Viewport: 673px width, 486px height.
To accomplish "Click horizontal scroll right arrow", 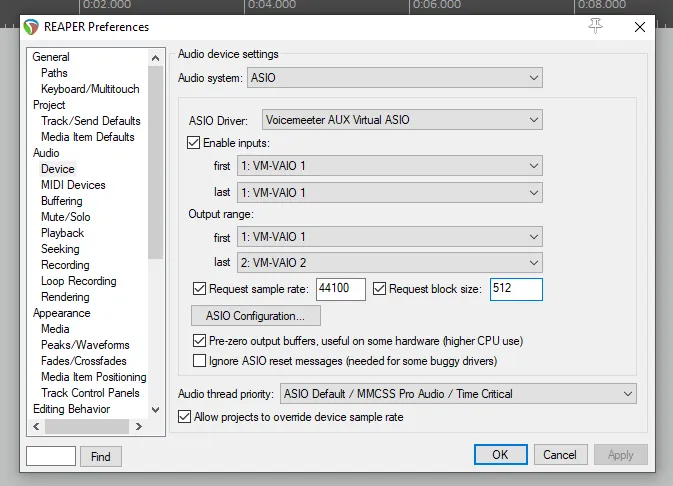I will (139, 426).
